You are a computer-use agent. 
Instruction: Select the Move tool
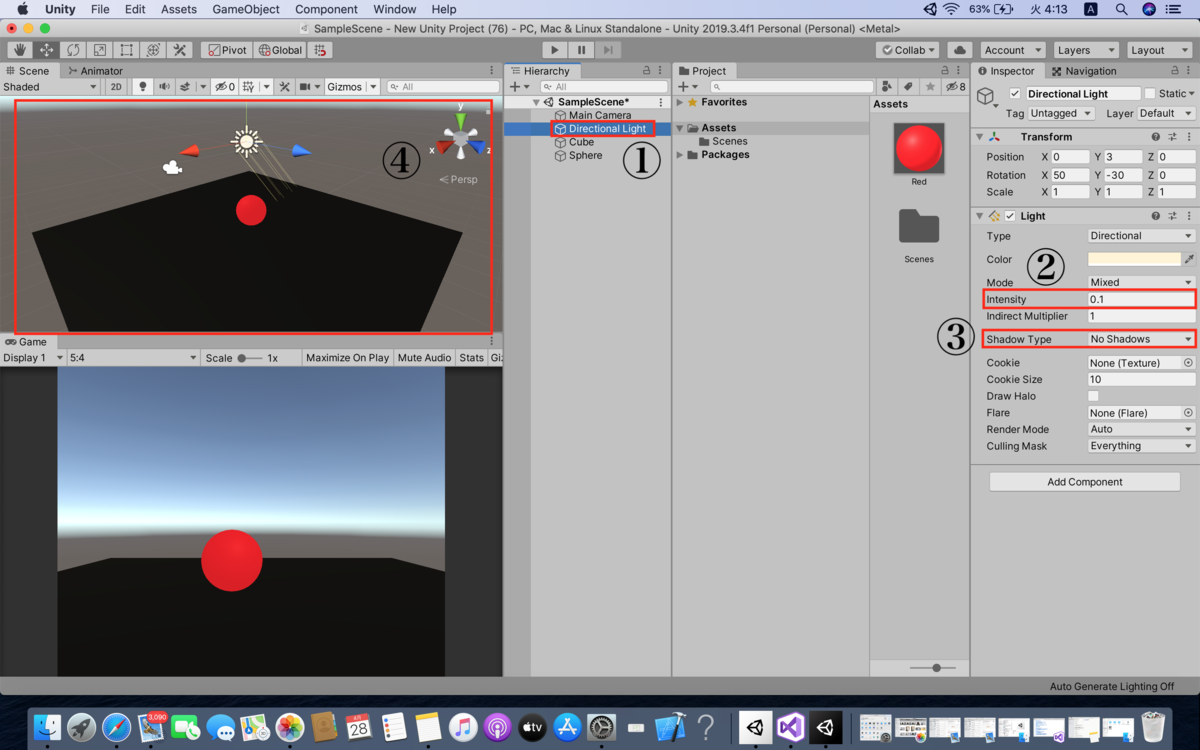pos(46,50)
